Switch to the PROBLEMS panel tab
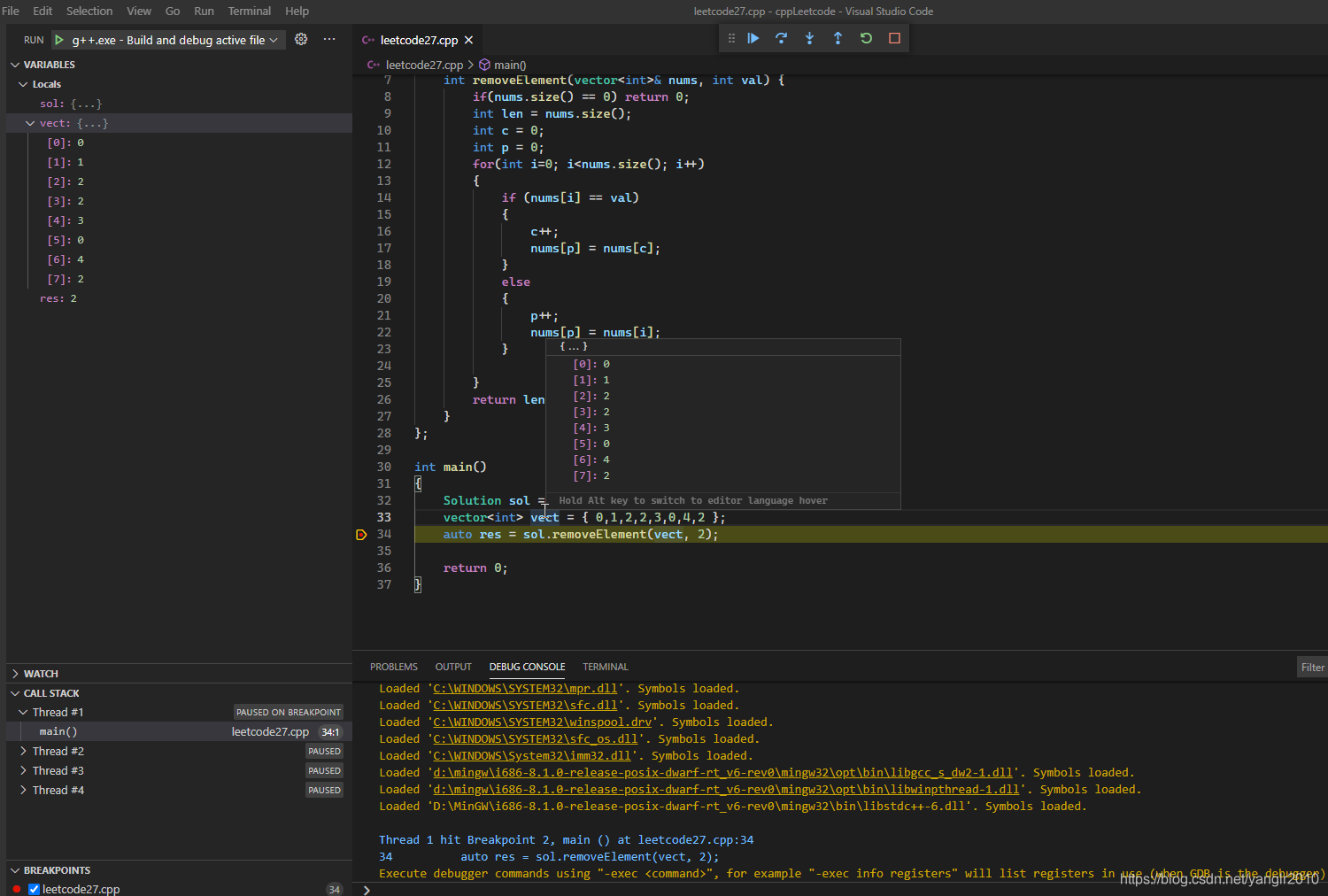The image size is (1328, 896). [393, 667]
